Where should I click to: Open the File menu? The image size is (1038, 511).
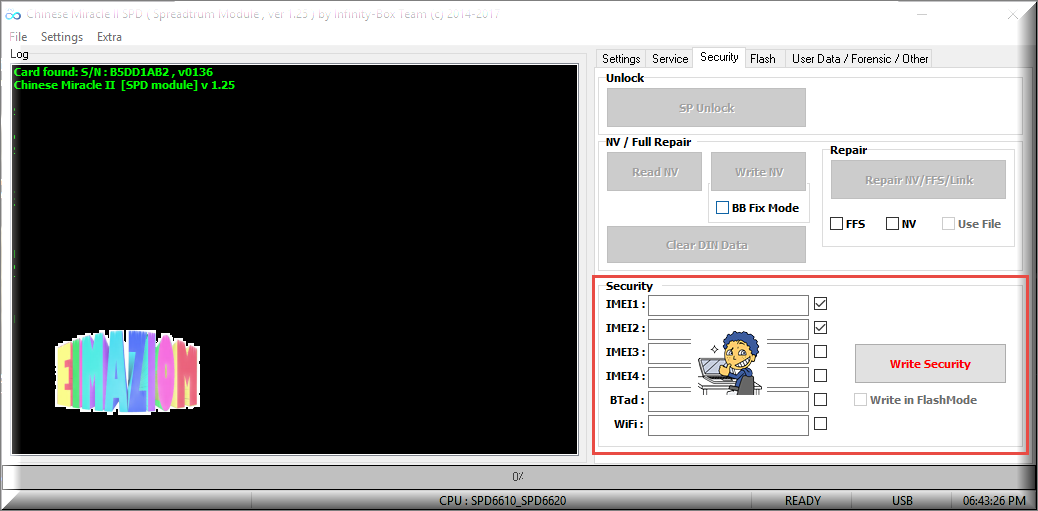click(18, 37)
